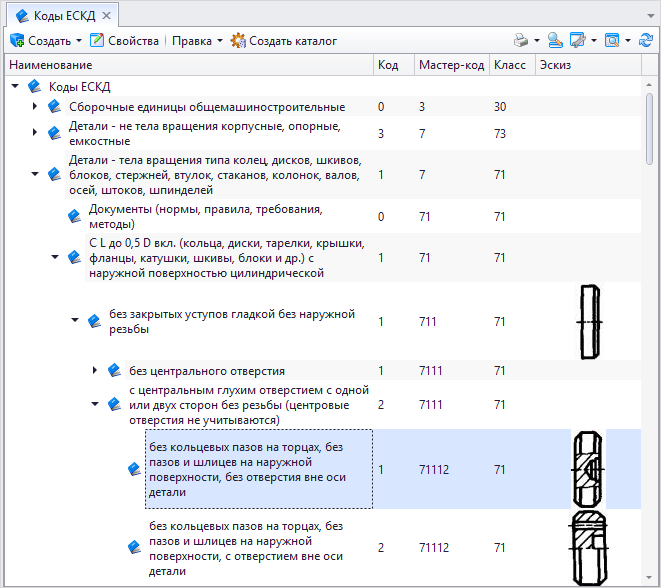Refresh the list with the refresh icon

(647, 41)
